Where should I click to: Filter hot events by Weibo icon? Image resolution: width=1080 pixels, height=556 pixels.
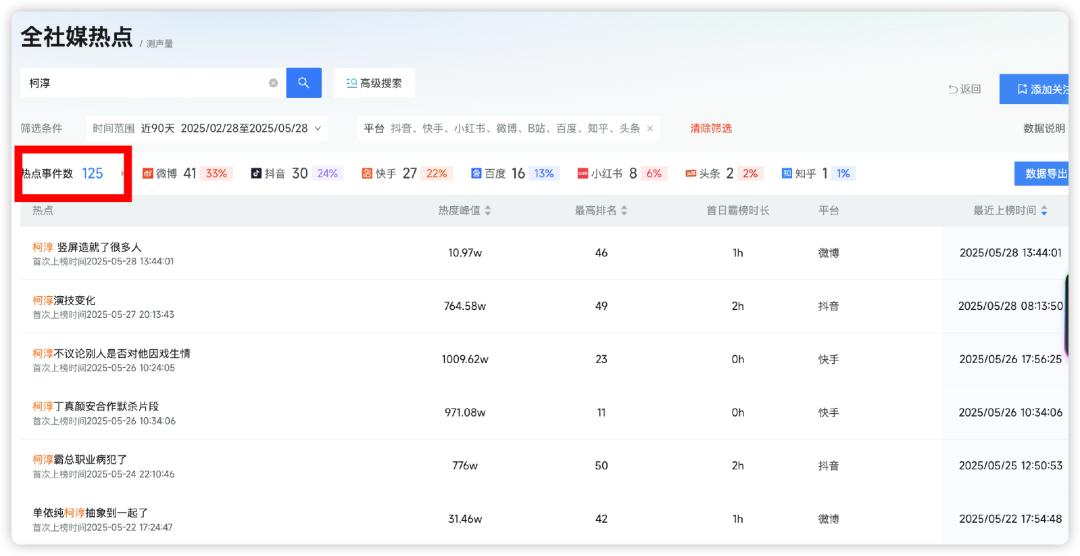click(x=148, y=173)
